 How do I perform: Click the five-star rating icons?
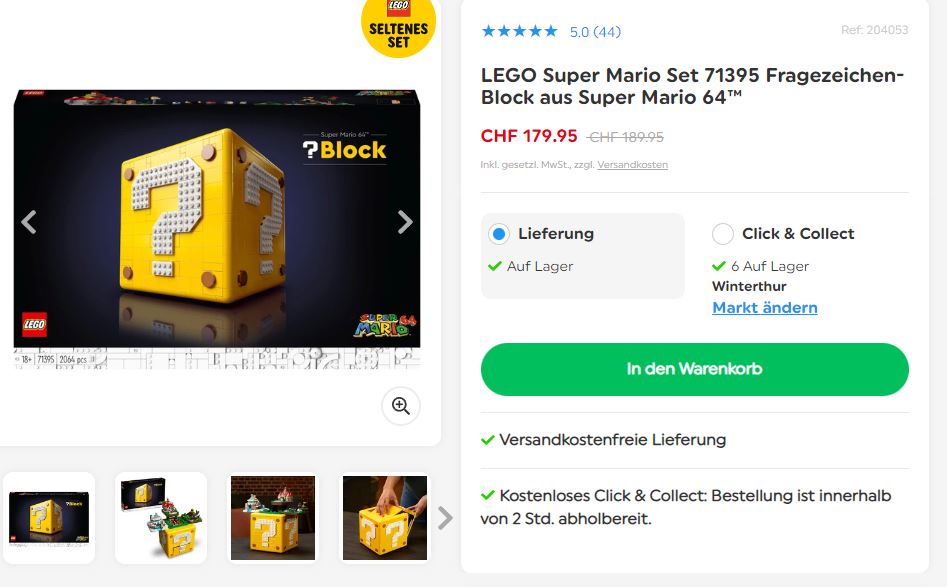[x=519, y=31]
